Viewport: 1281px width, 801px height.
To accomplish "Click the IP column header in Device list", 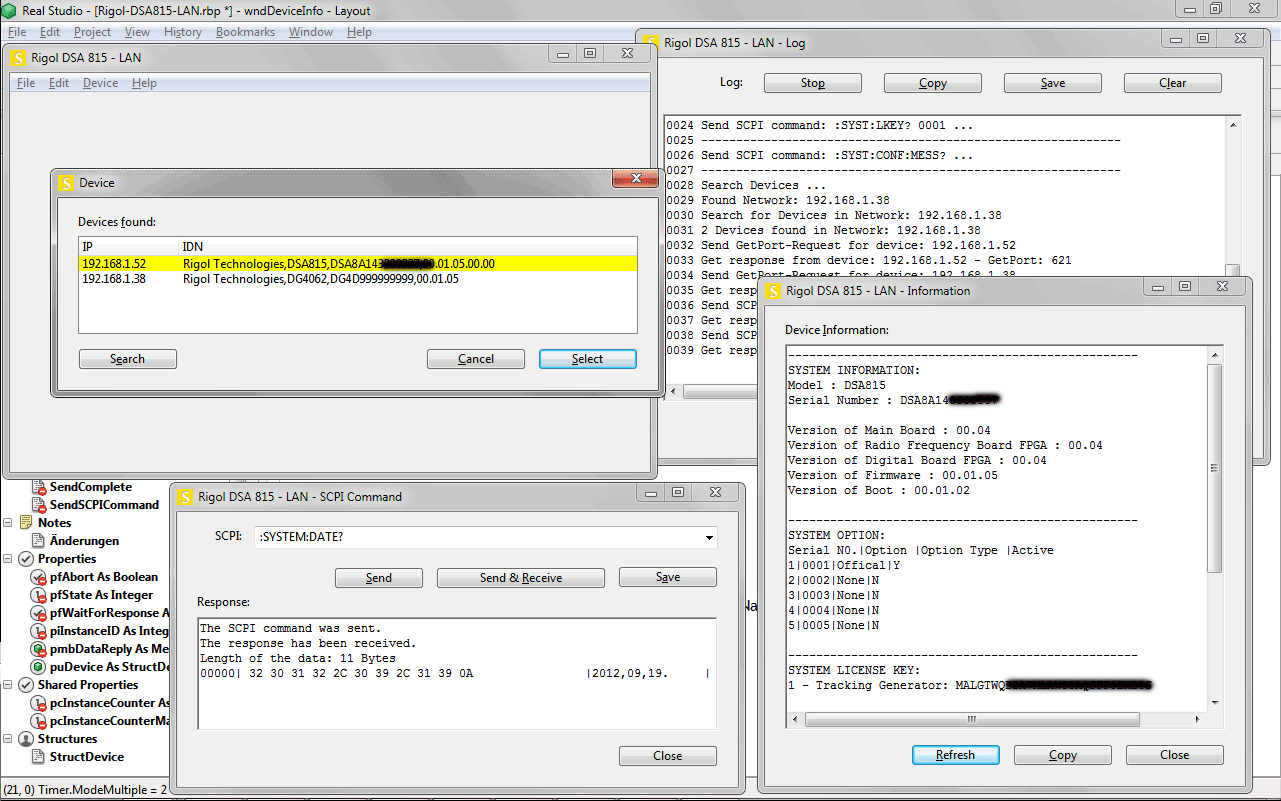I will pos(129,246).
